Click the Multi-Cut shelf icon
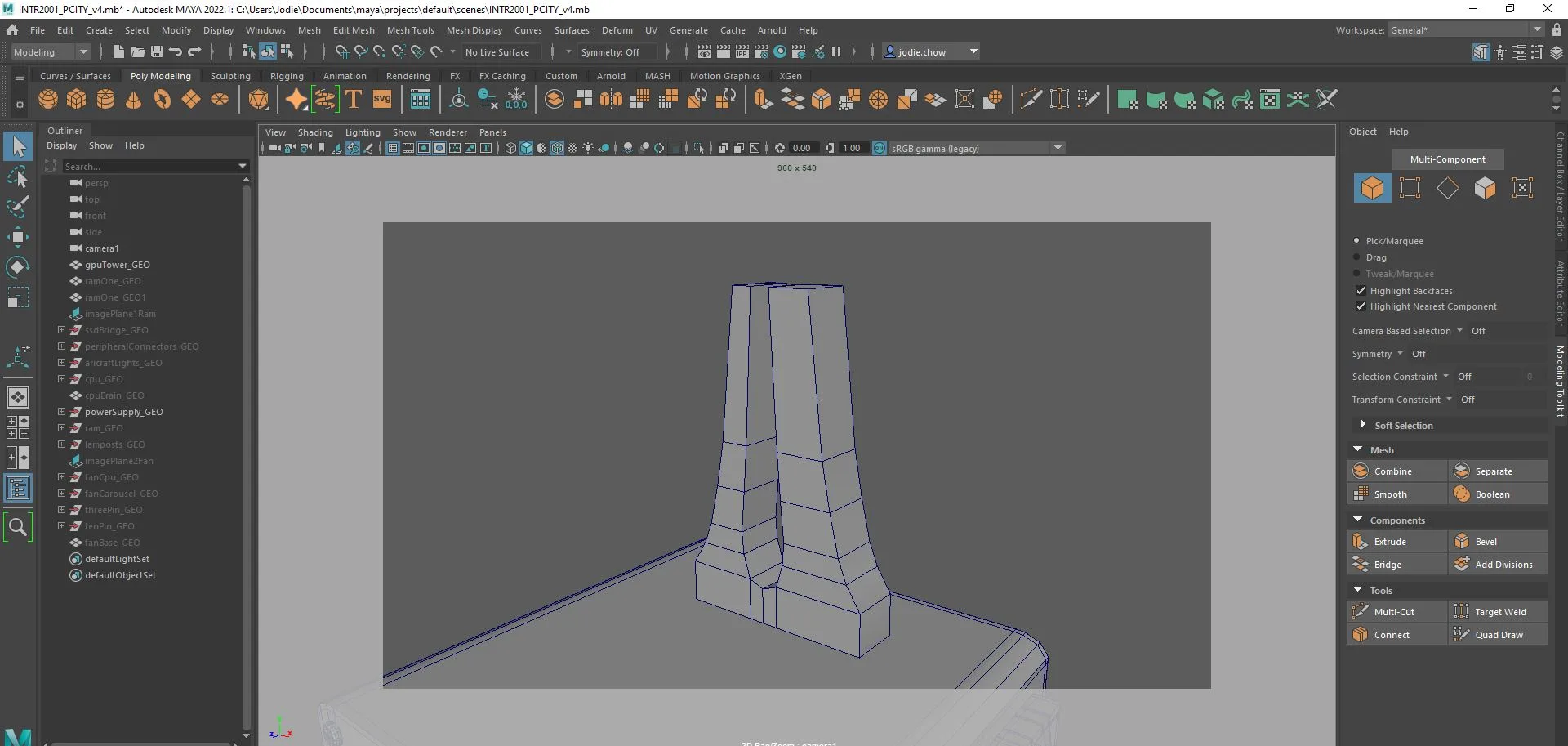The image size is (1568, 746). click(1031, 100)
